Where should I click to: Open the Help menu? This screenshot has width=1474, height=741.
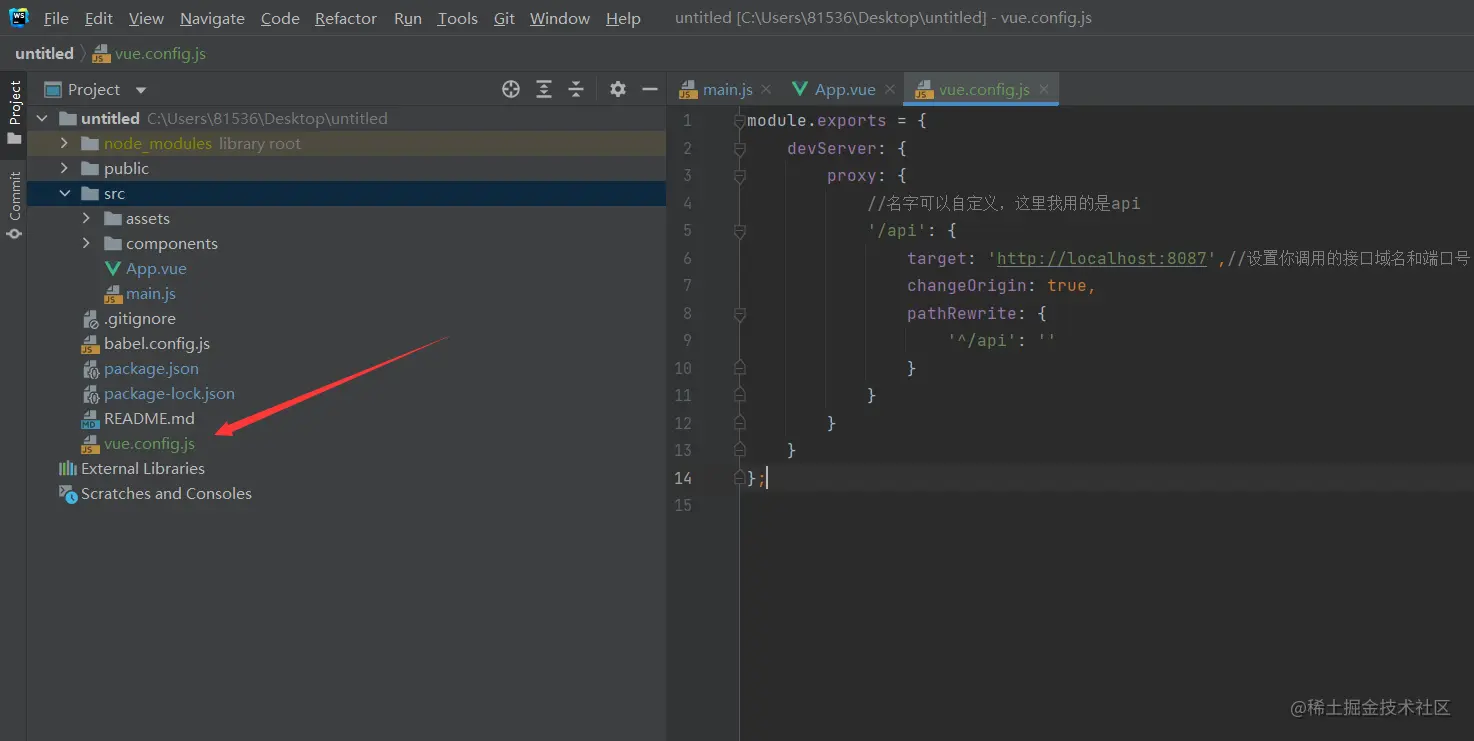(x=623, y=18)
